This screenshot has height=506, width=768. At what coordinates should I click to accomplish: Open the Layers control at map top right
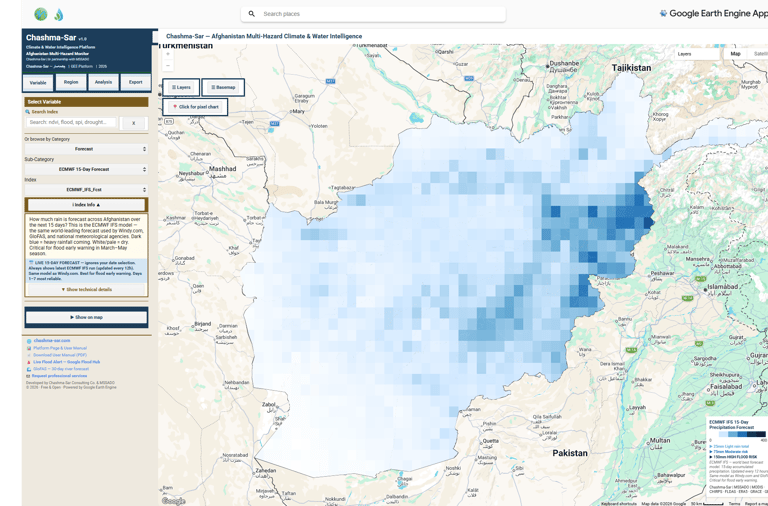coord(696,54)
